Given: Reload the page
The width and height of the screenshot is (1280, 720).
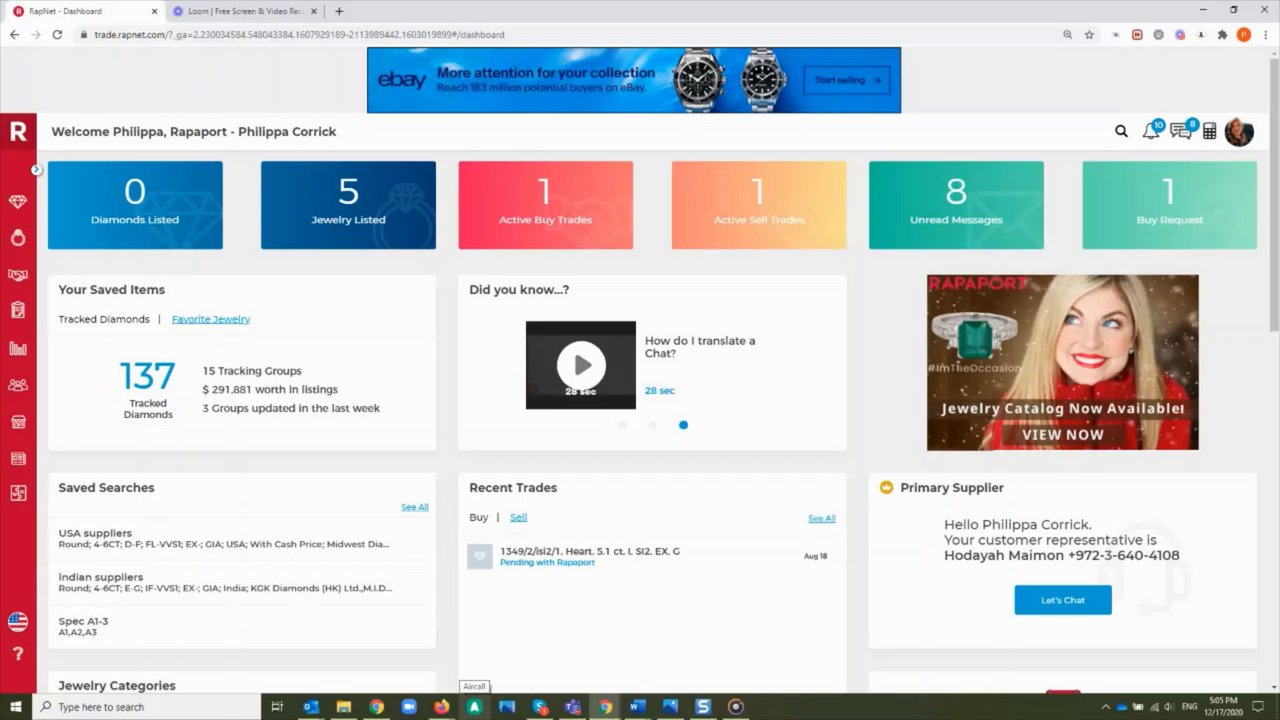Looking at the screenshot, I should coord(57,34).
